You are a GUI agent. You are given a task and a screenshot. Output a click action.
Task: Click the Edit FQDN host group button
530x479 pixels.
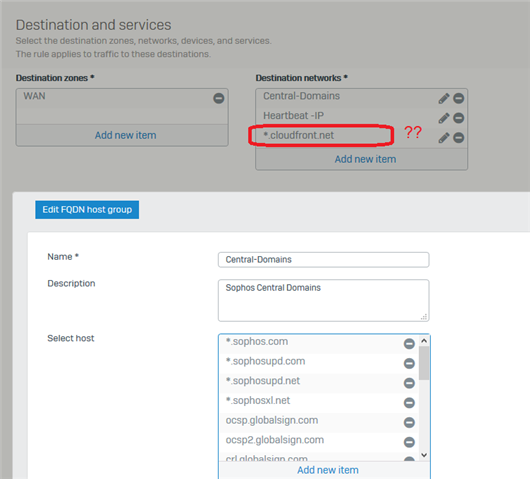87,210
